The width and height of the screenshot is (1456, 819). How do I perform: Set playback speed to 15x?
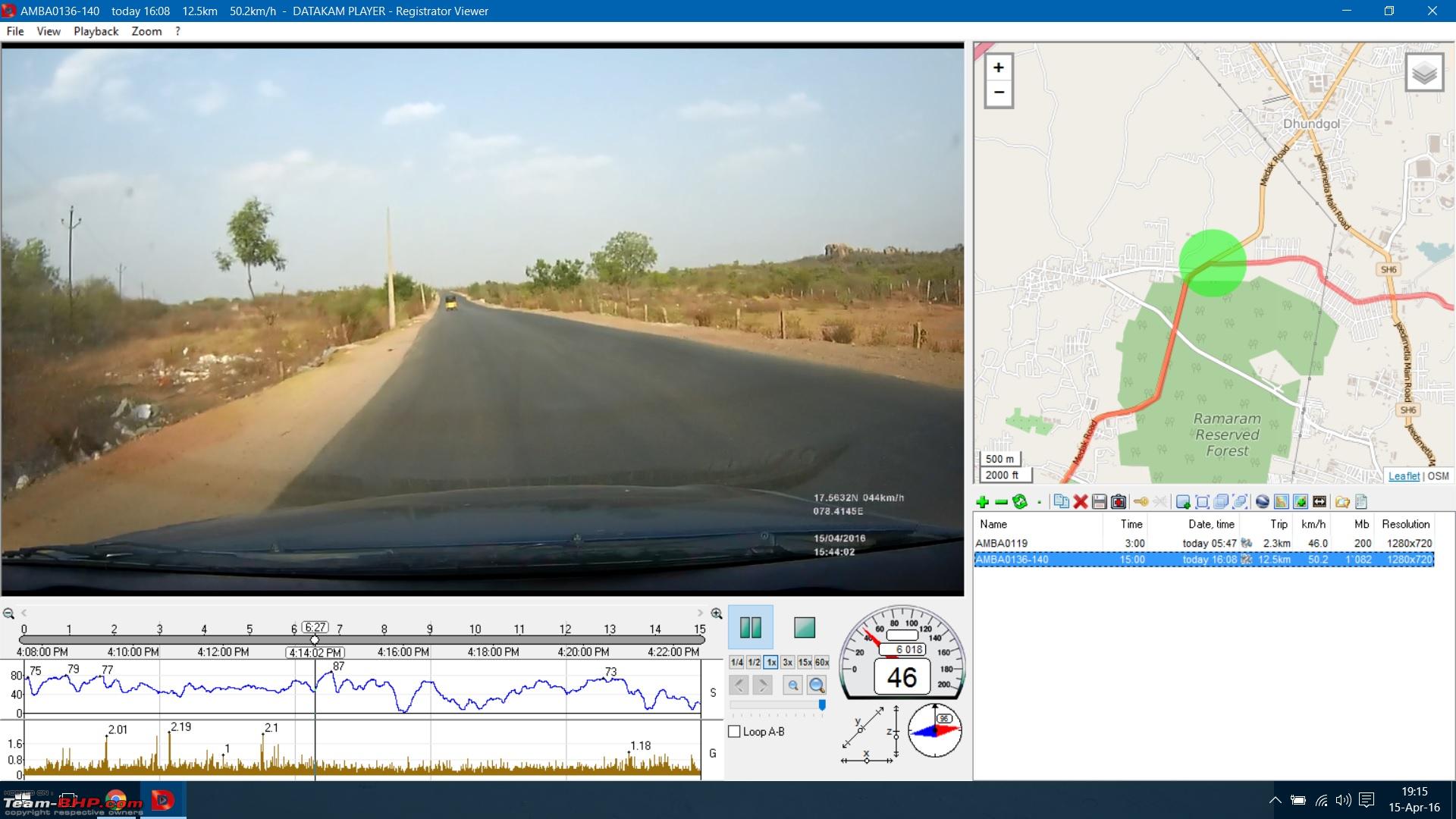point(805,662)
